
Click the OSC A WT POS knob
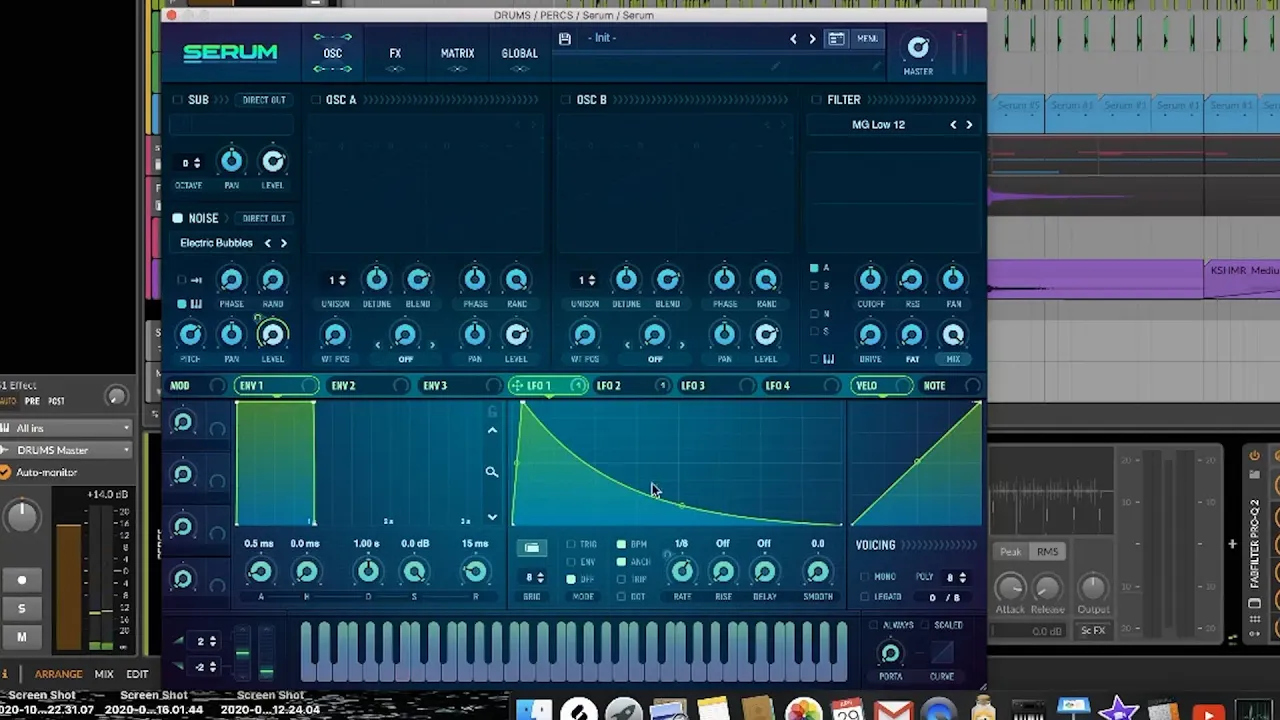click(335, 335)
